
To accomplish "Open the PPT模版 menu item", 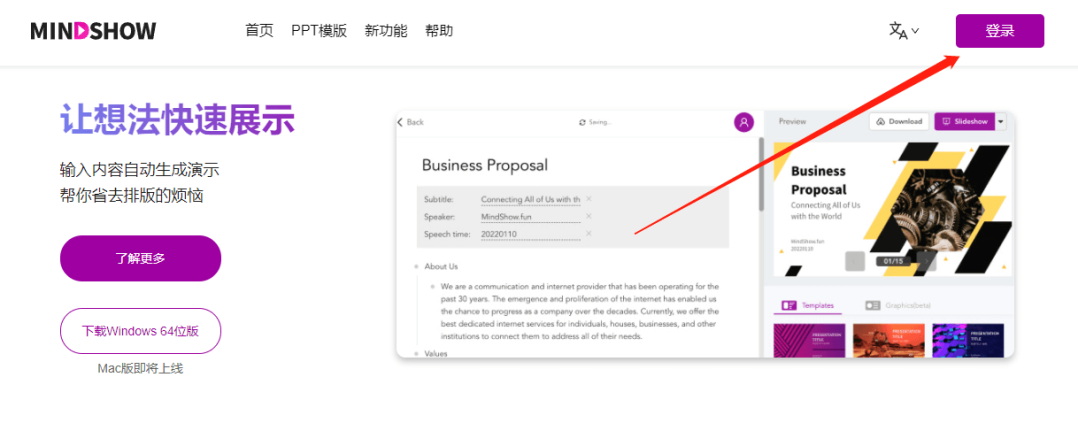I will (319, 31).
